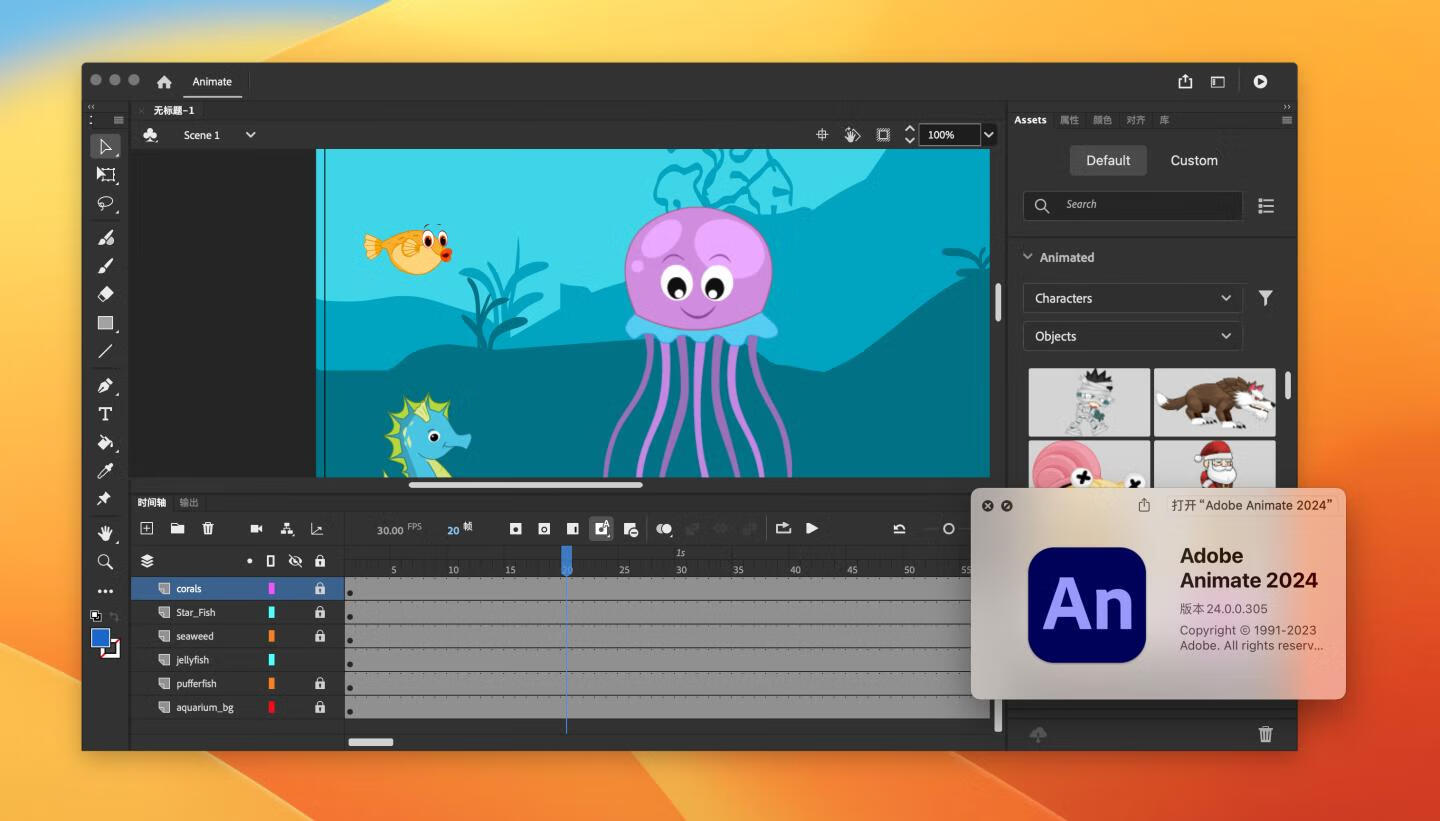Toggle Onion Skin in the timeline
This screenshot has height=821, width=1440.
(664, 529)
